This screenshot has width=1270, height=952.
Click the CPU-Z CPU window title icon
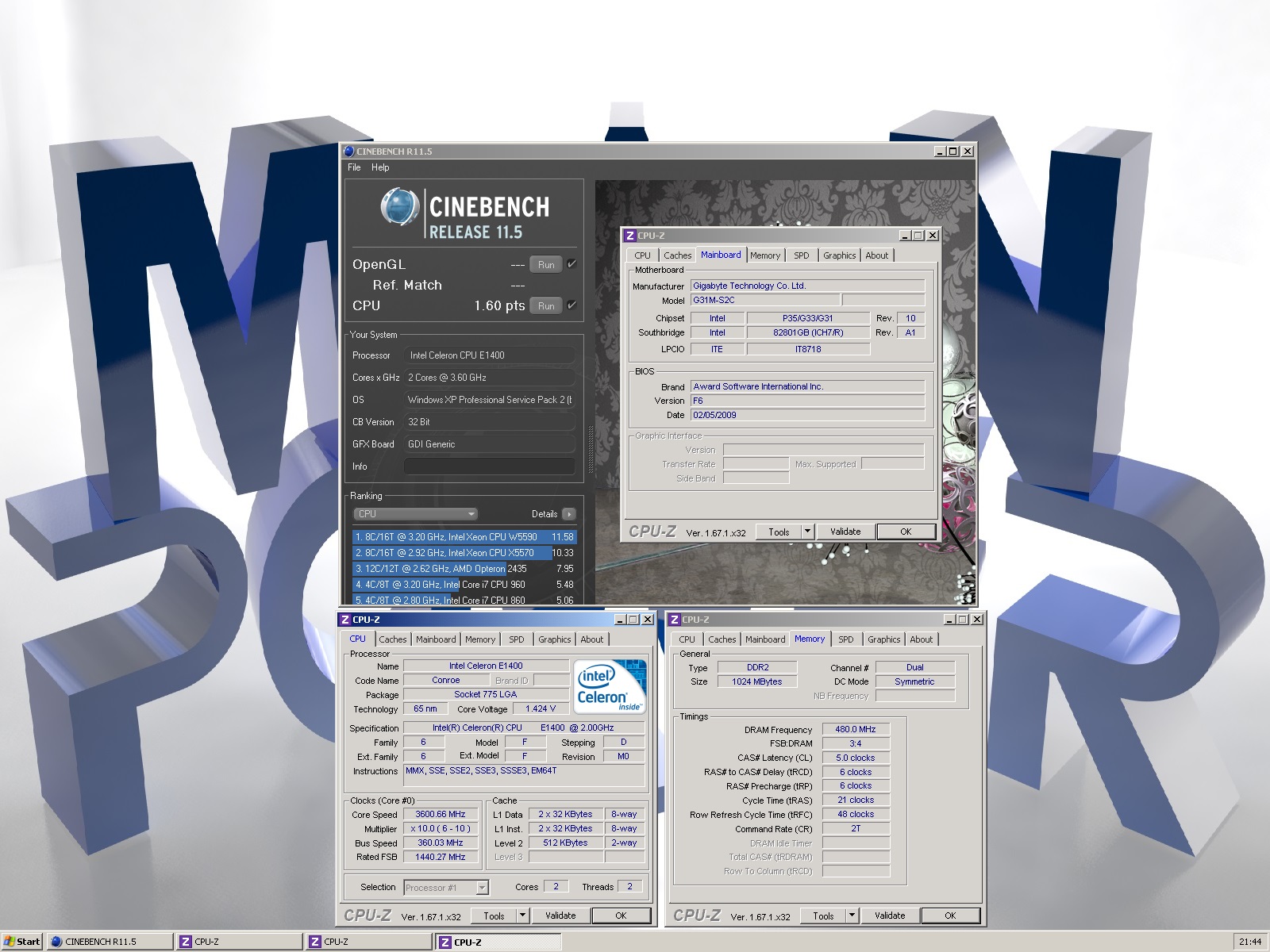pyautogui.click(x=344, y=620)
